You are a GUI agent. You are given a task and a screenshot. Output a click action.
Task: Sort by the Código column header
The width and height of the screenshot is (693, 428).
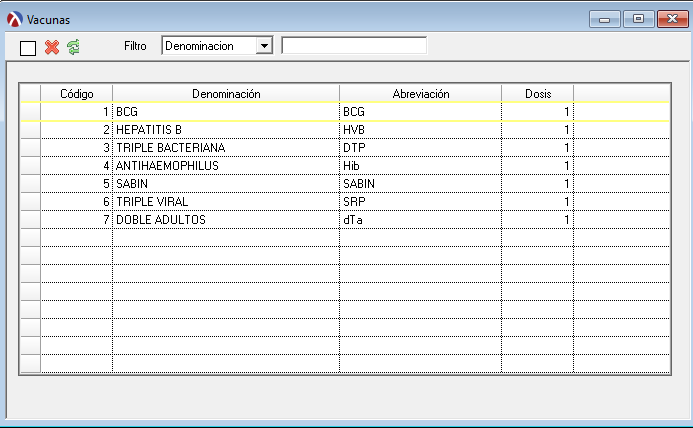pyautogui.click(x=76, y=93)
